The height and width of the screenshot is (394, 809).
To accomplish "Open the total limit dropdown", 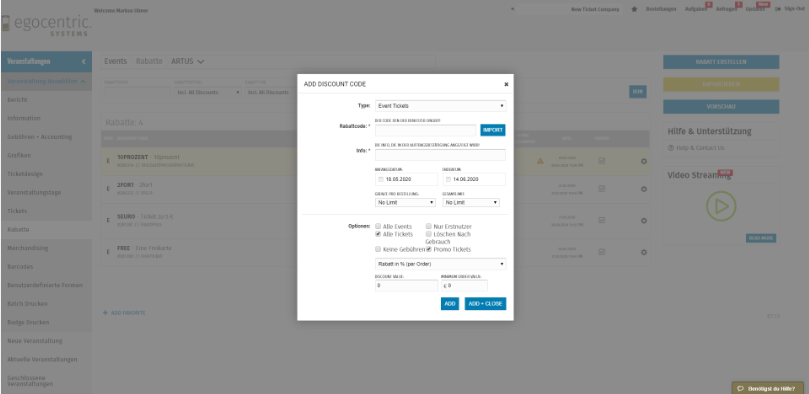I will [x=471, y=203].
